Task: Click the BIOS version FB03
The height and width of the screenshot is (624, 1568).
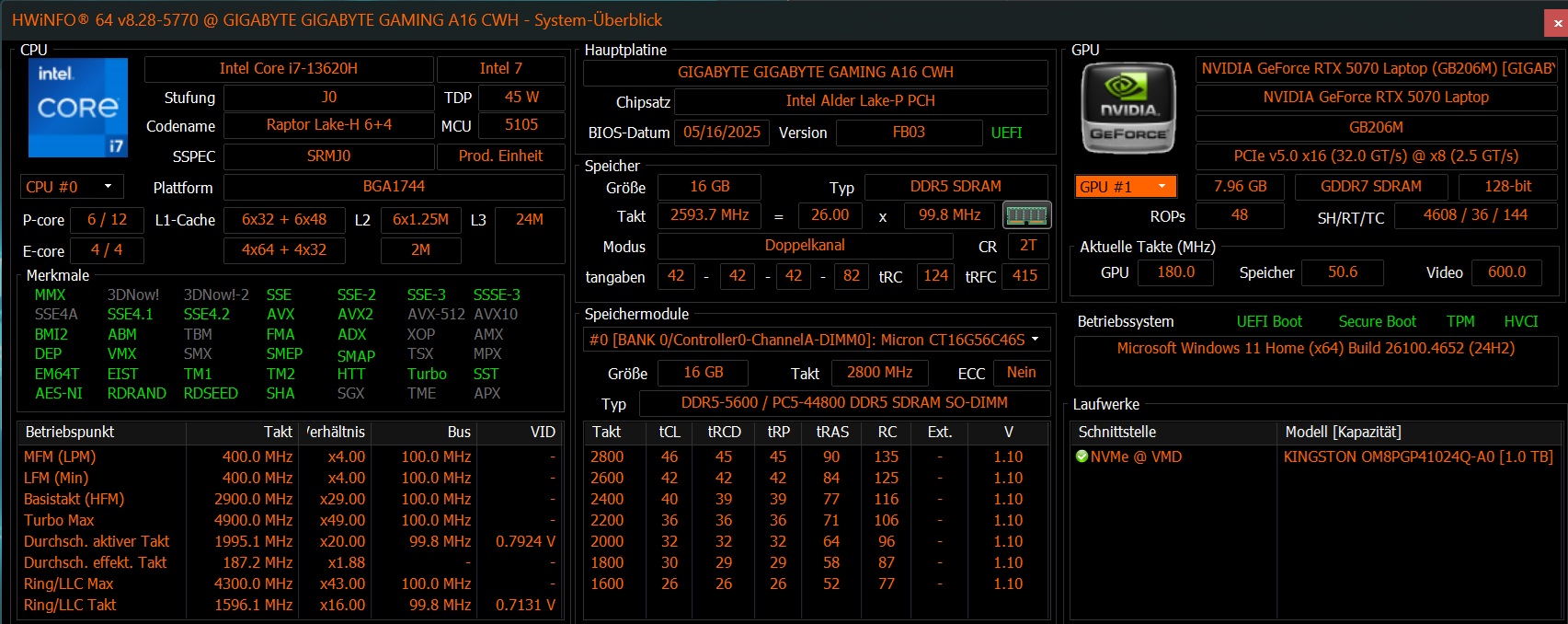Action: [909, 133]
